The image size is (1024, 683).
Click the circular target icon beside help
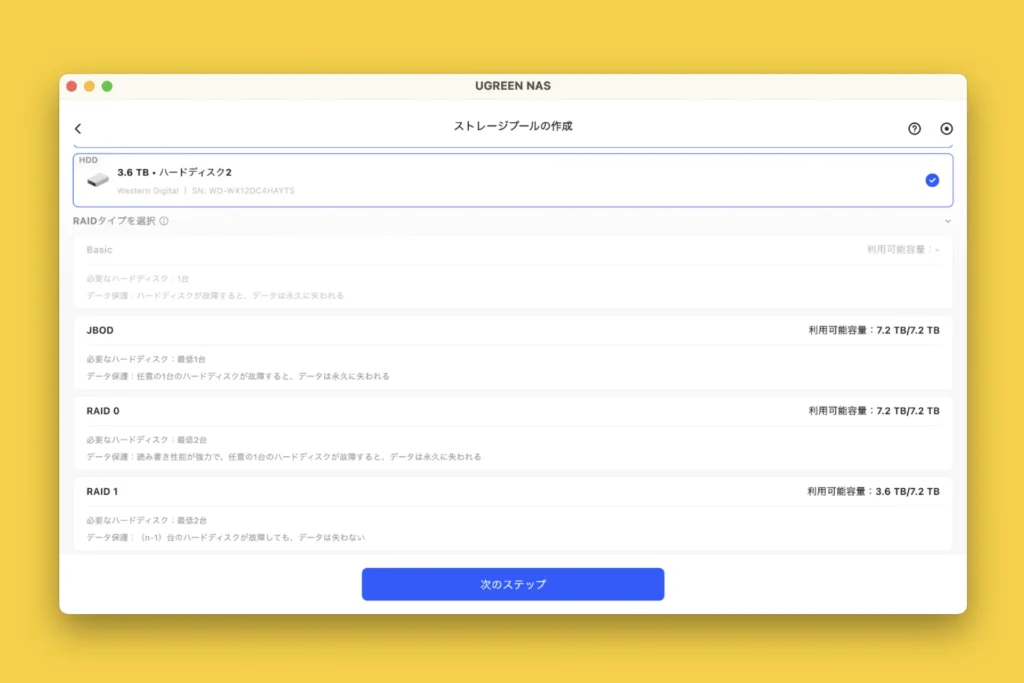coord(946,128)
